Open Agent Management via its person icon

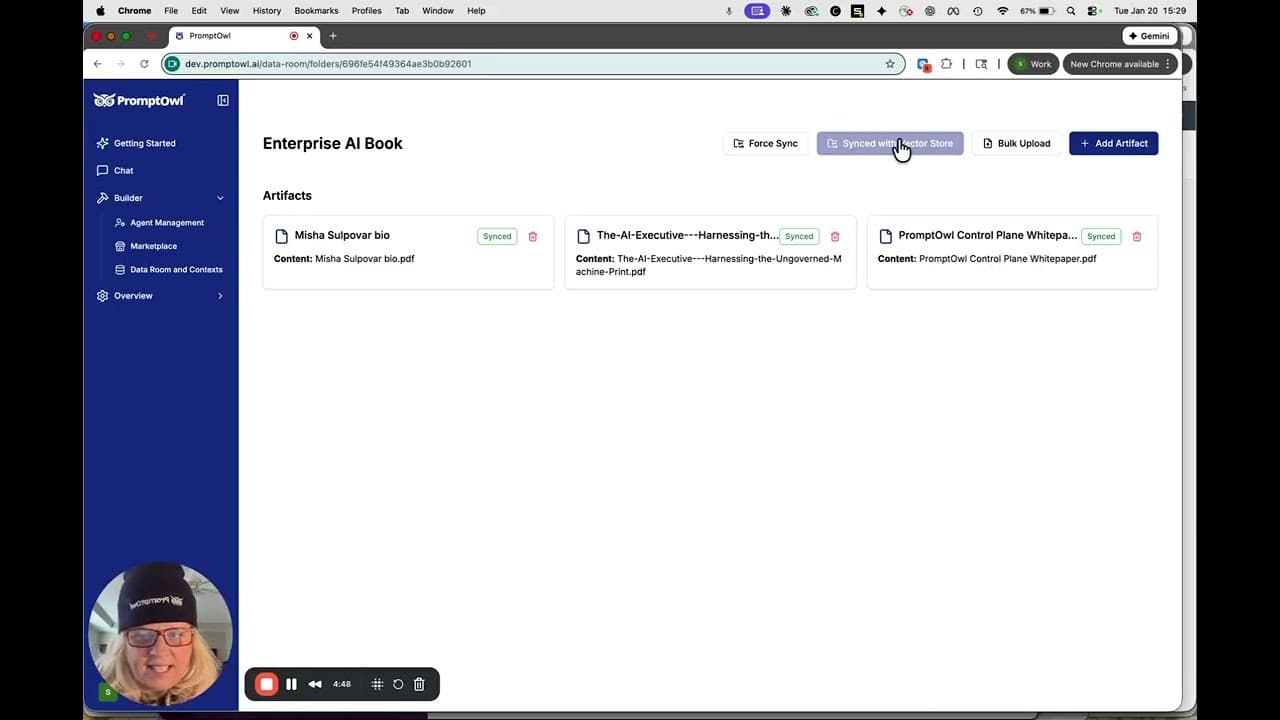point(118,222)
